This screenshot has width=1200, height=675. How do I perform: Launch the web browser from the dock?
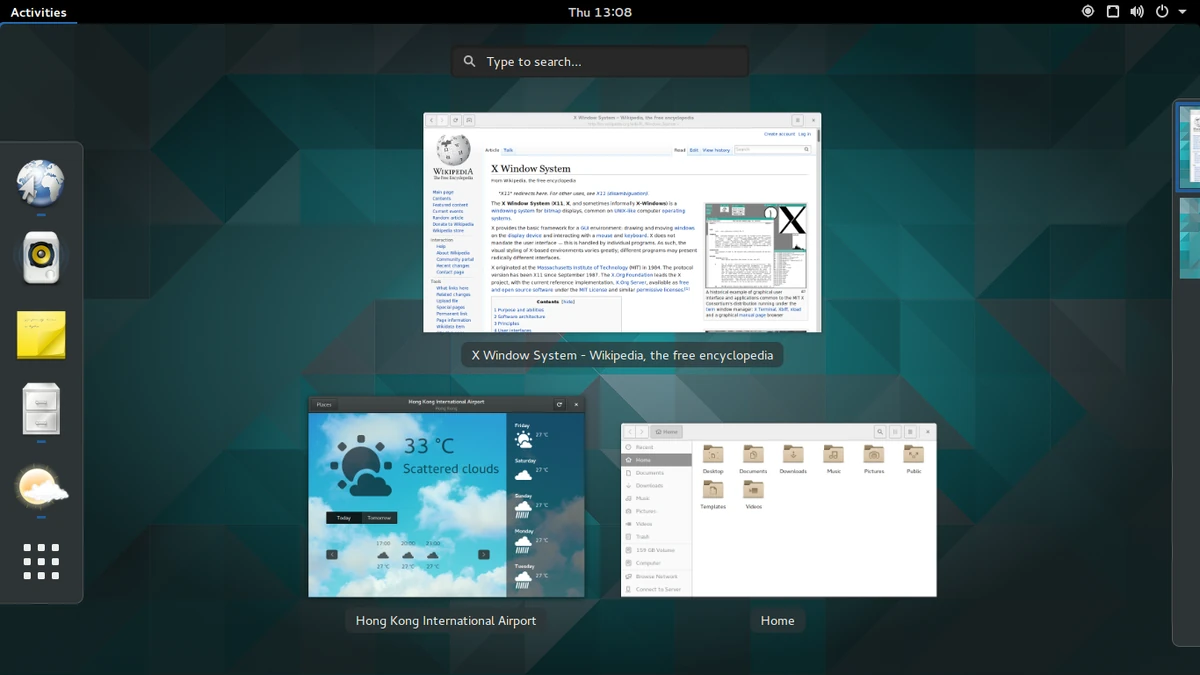click(x=40, y=184)
